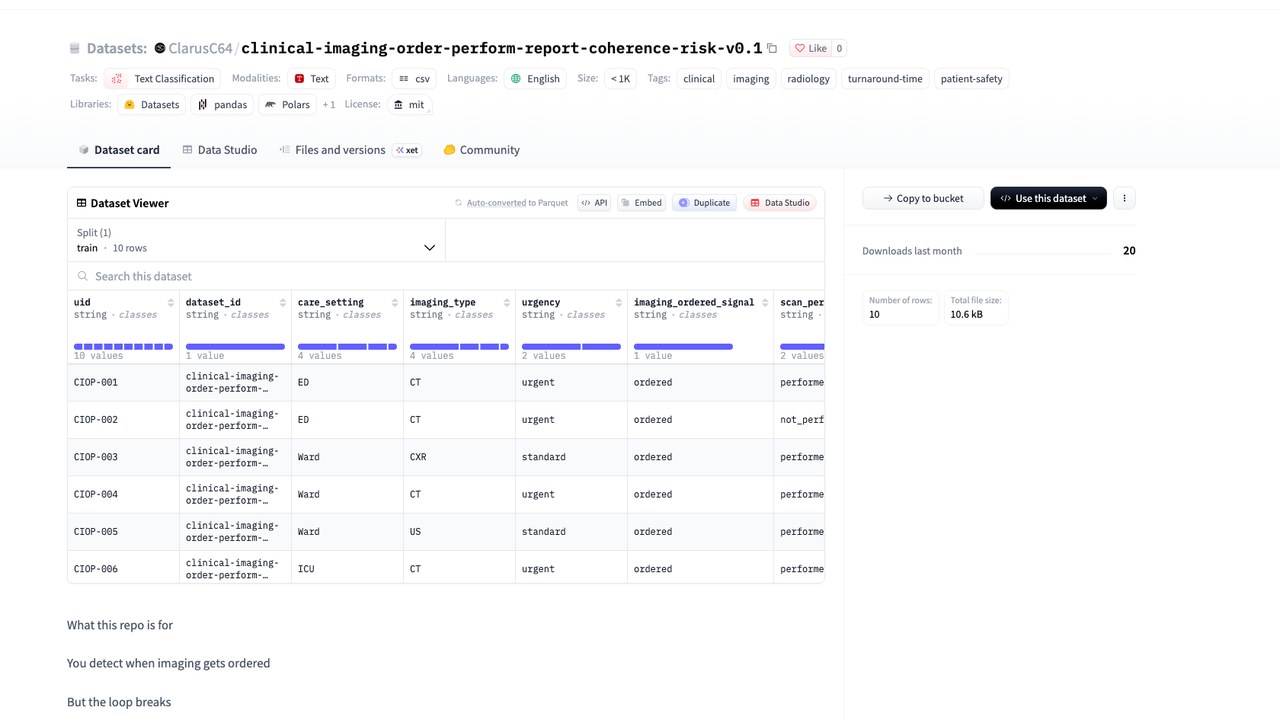1280x720 pixels.
Task: Select the radiology tag
Action: 808,78
